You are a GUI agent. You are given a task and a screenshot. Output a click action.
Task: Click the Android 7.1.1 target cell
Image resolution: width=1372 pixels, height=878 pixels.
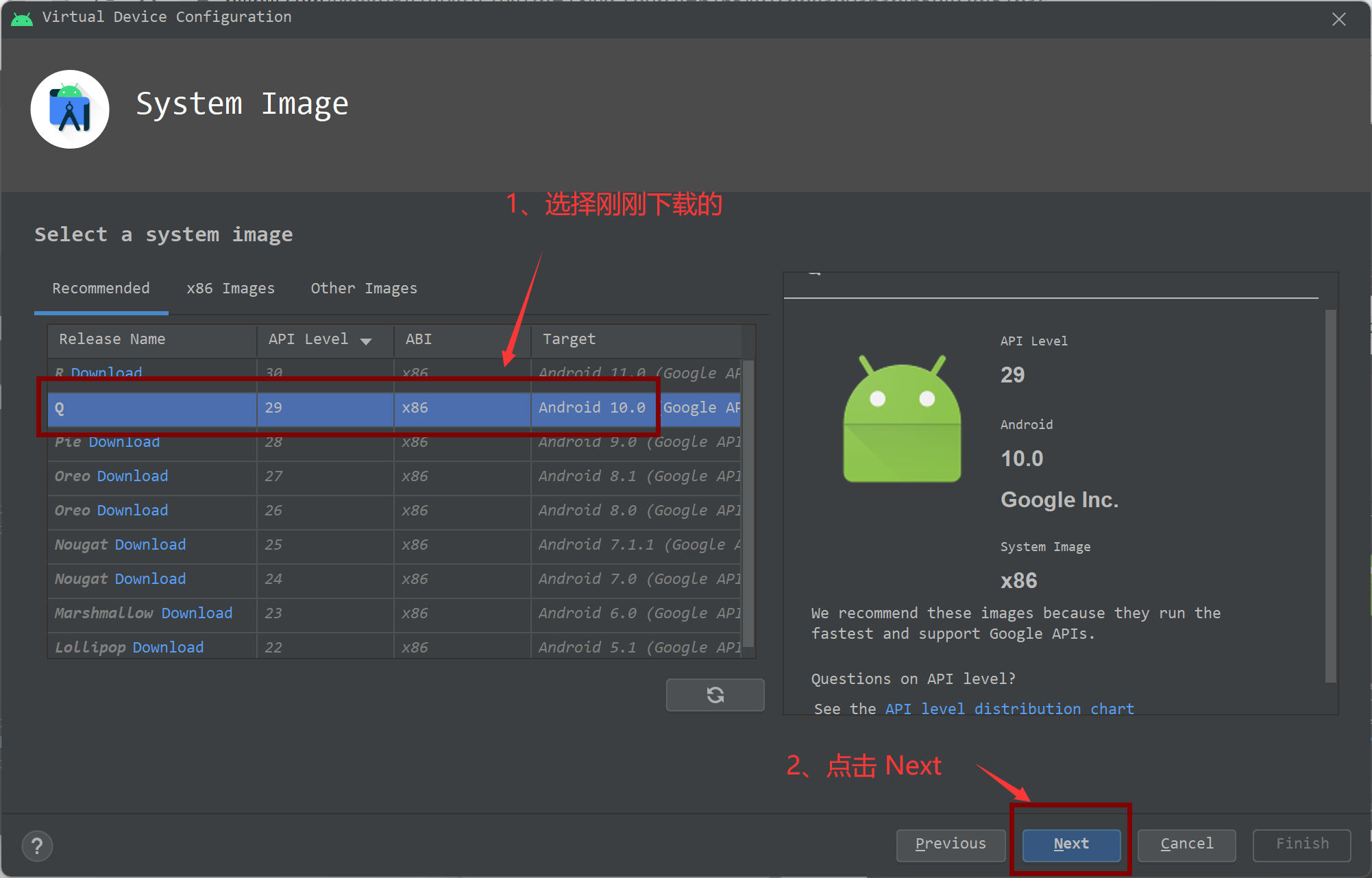coord(636,546)
